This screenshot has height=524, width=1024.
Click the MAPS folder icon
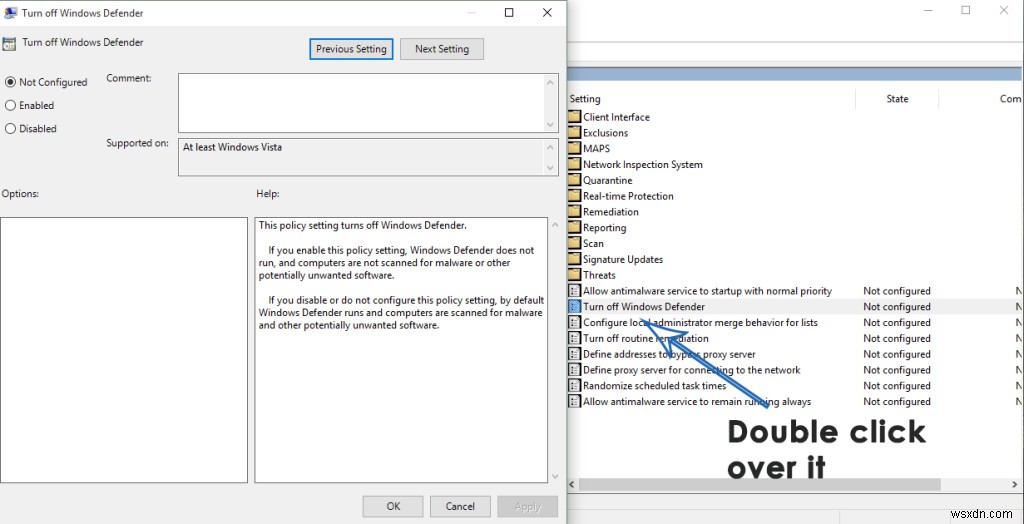click(x=574, y=148)
